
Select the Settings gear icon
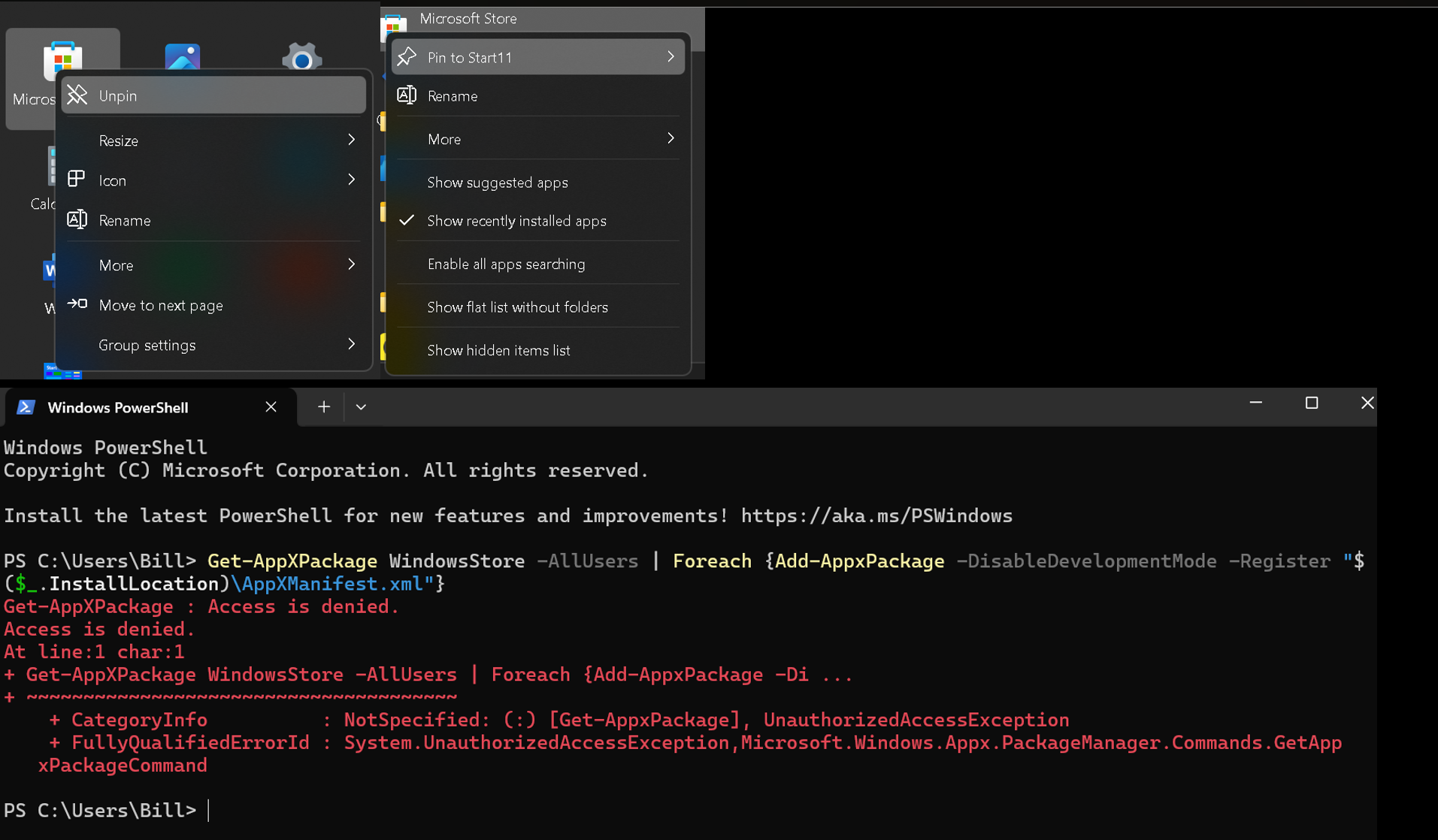click(301, 56)
